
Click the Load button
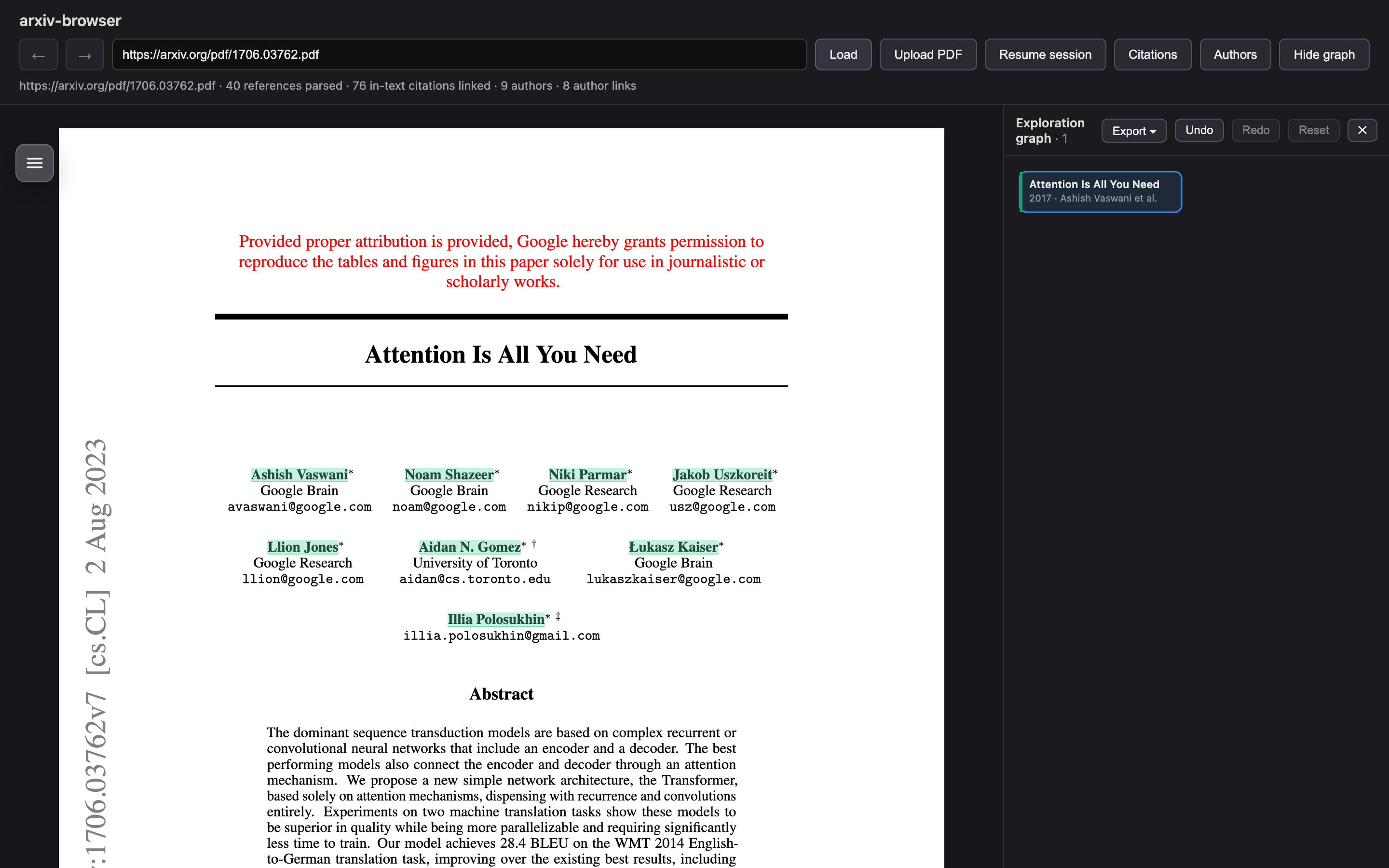[843, 54]
